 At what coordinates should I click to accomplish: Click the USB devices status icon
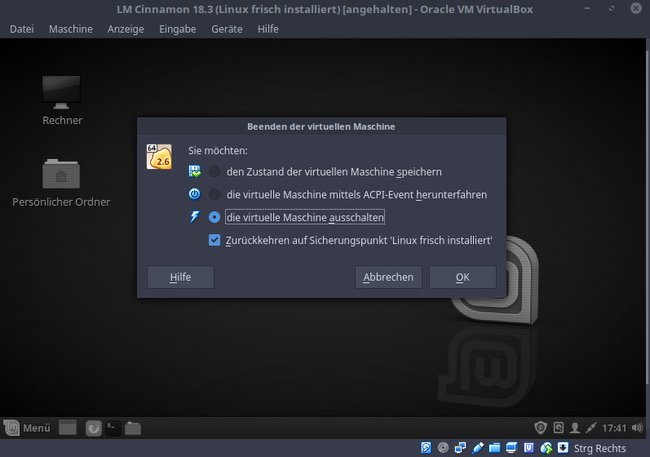478,448
